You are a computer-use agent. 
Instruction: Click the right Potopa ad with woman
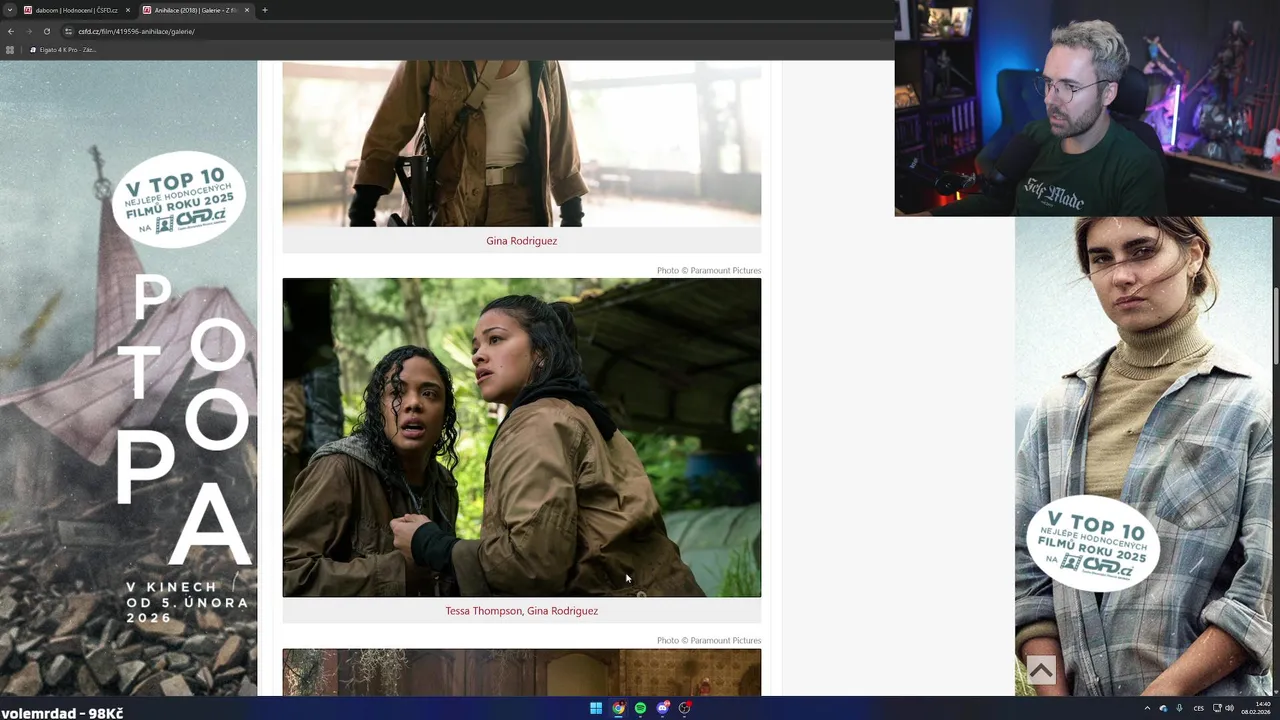1143,457
